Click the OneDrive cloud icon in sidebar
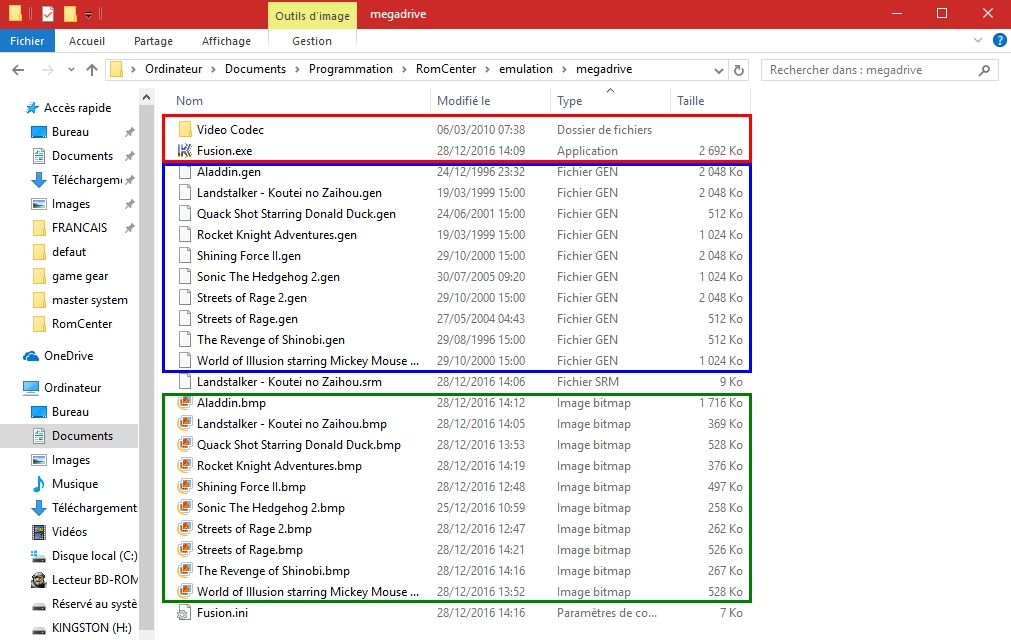Screen dimensions: 1011x640 (x=30, y=356)
